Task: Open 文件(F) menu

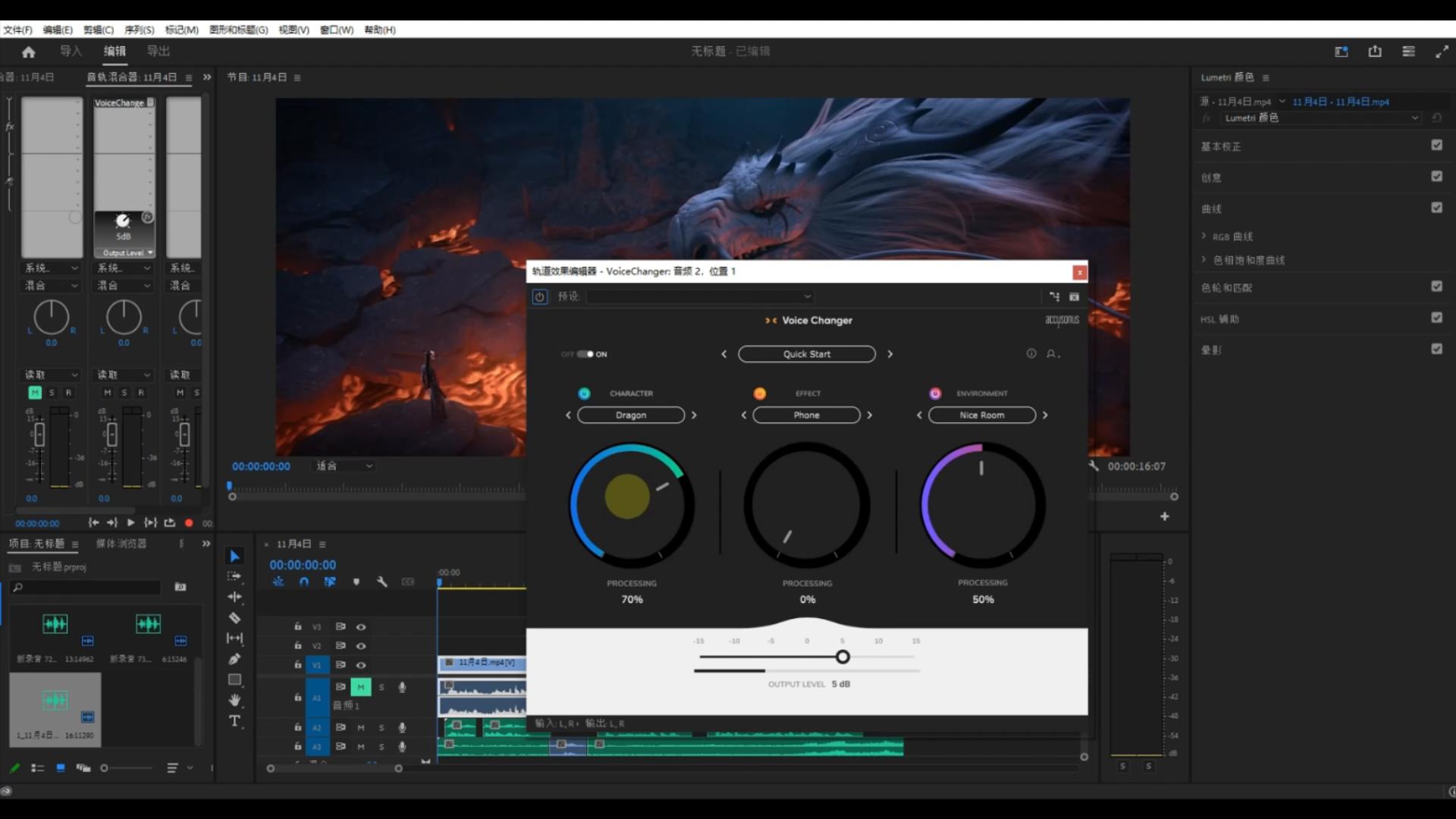Action: [x=18, y=30]
